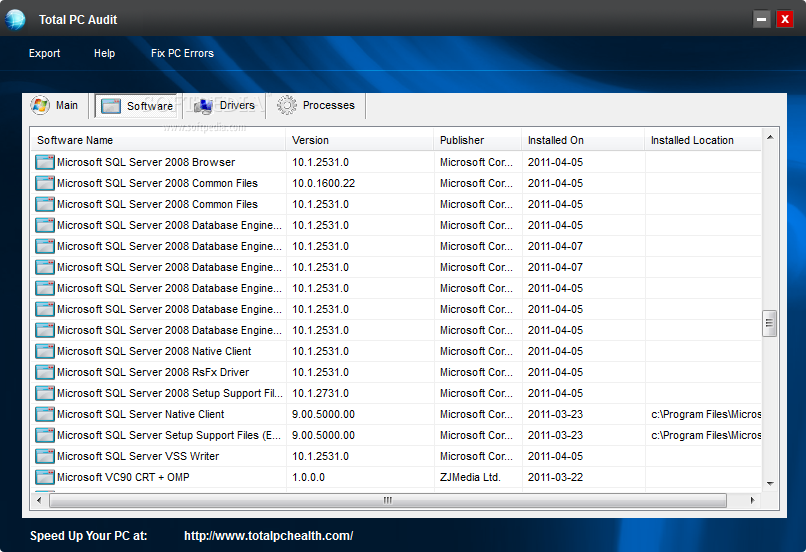Select the Microsoft SQL Server 2008 Browser row
Screen dimensions: 806x552
pyautogui.click(x=395, y=162)
